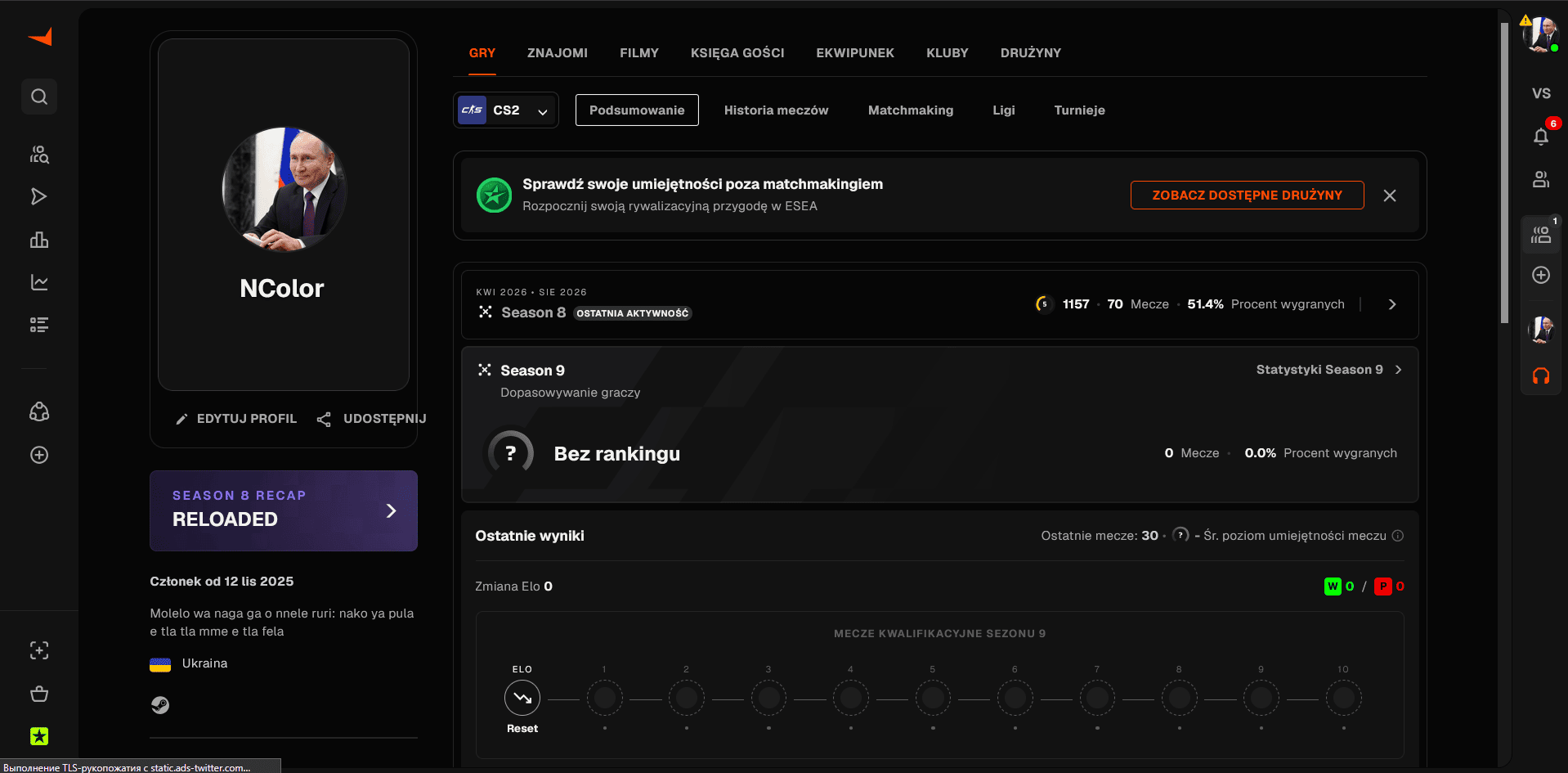Click EDYTUJ PROFIL button
The image size is (1568, 773).
(236, 419)
